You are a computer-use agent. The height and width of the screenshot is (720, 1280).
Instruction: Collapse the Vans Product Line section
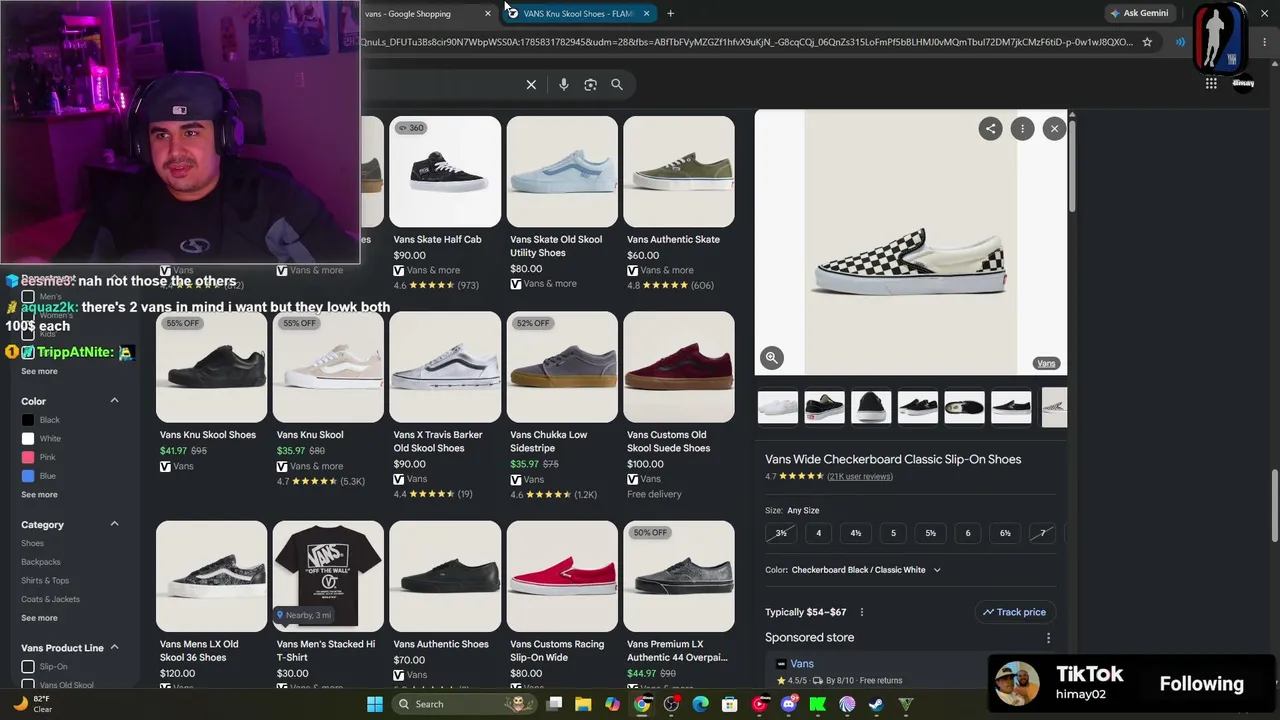click(x=114, y=648)
